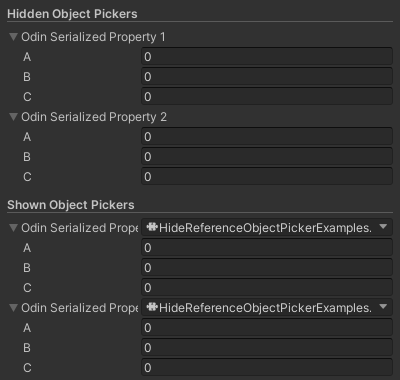Click puzzle icon in second object picker
The width and height of the screenshot is (400, 380).
click(152, 307)
